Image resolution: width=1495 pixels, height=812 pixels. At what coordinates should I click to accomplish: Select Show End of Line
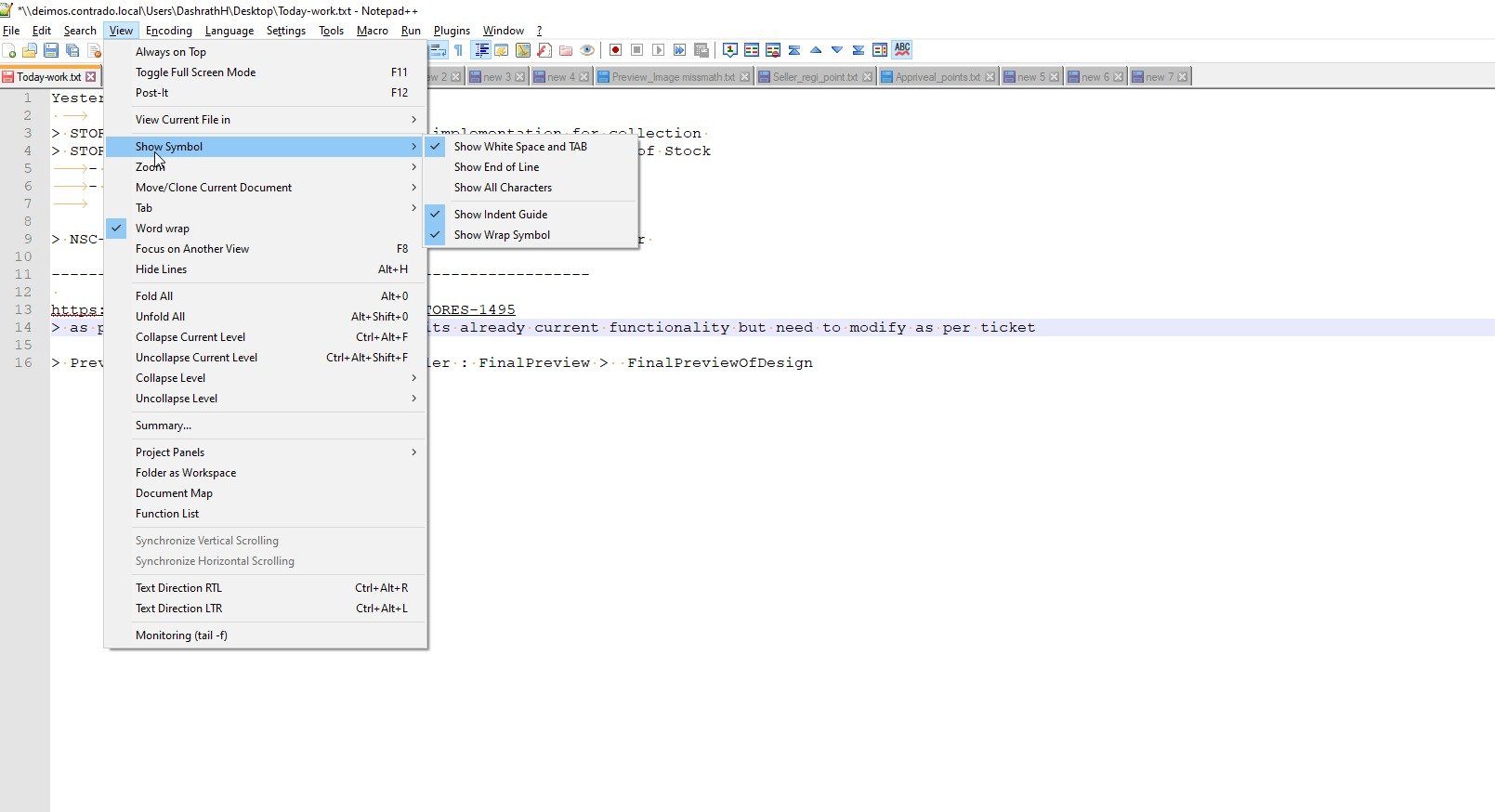coord(496,167)
